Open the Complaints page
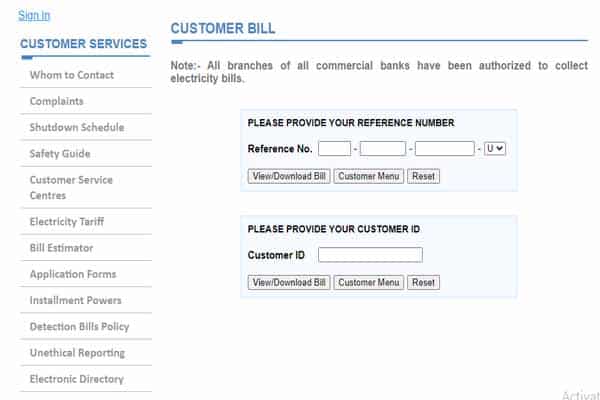600x400 pixels. 57,101
